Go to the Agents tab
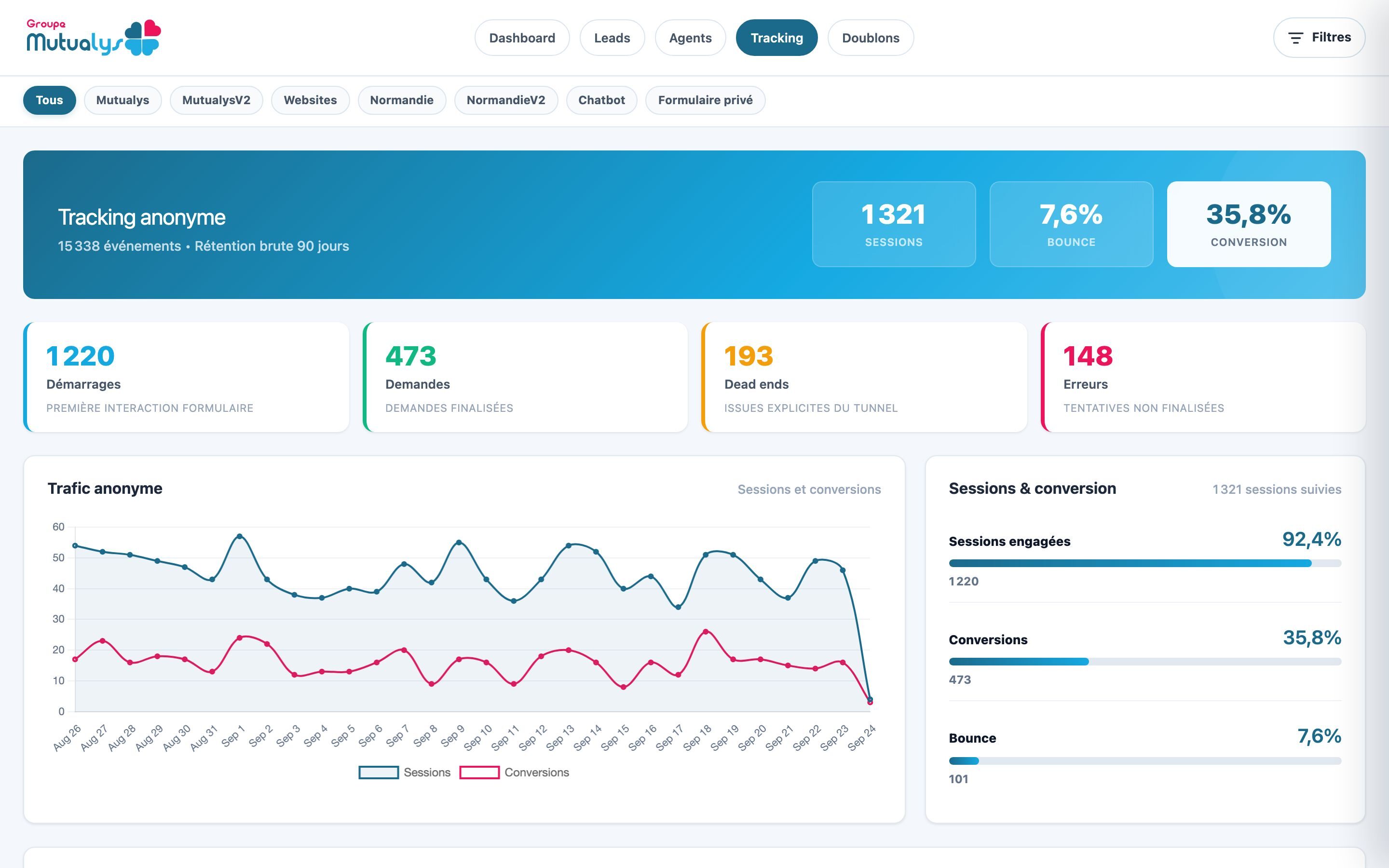This screenshot has height=868, width=1389. 690,38
